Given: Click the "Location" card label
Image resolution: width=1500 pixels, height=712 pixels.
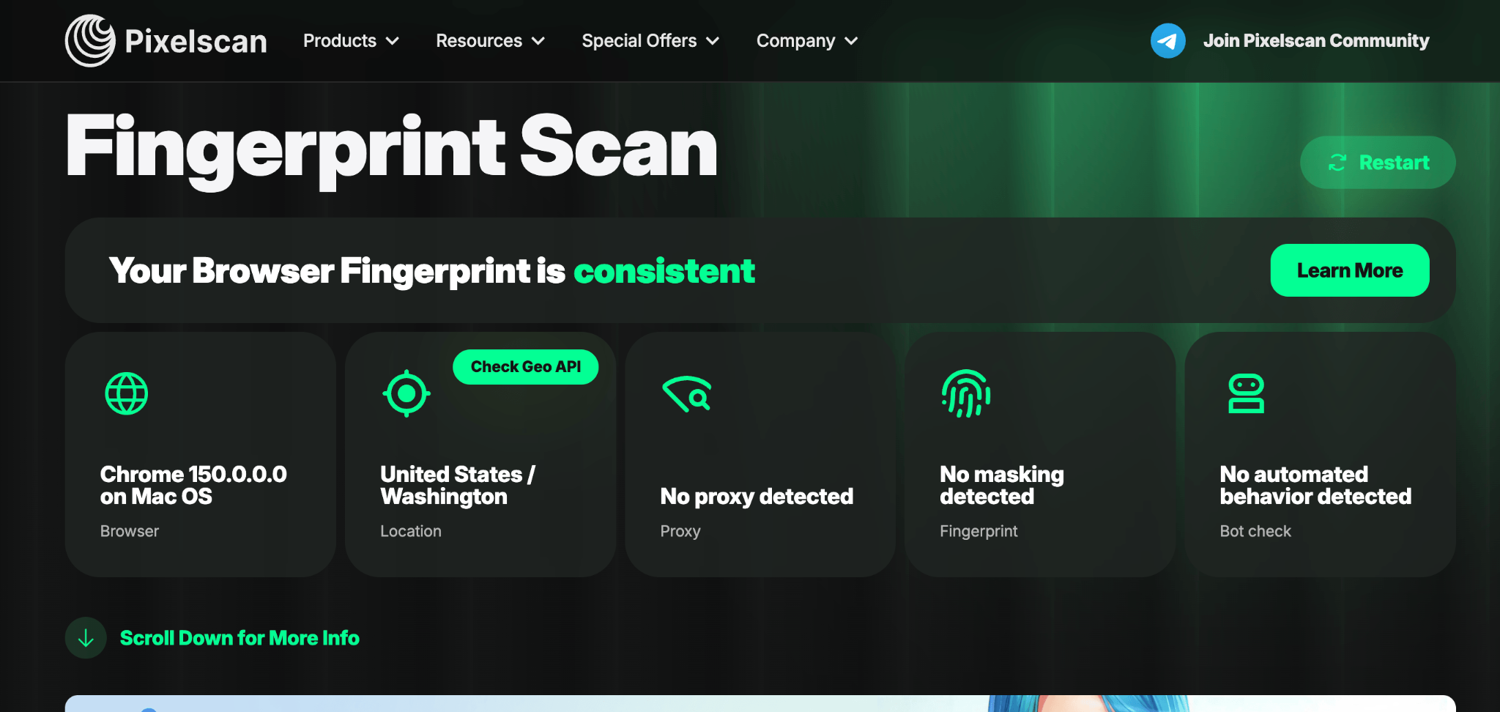Looking at the screenshot, I should [x=411, y=531].
